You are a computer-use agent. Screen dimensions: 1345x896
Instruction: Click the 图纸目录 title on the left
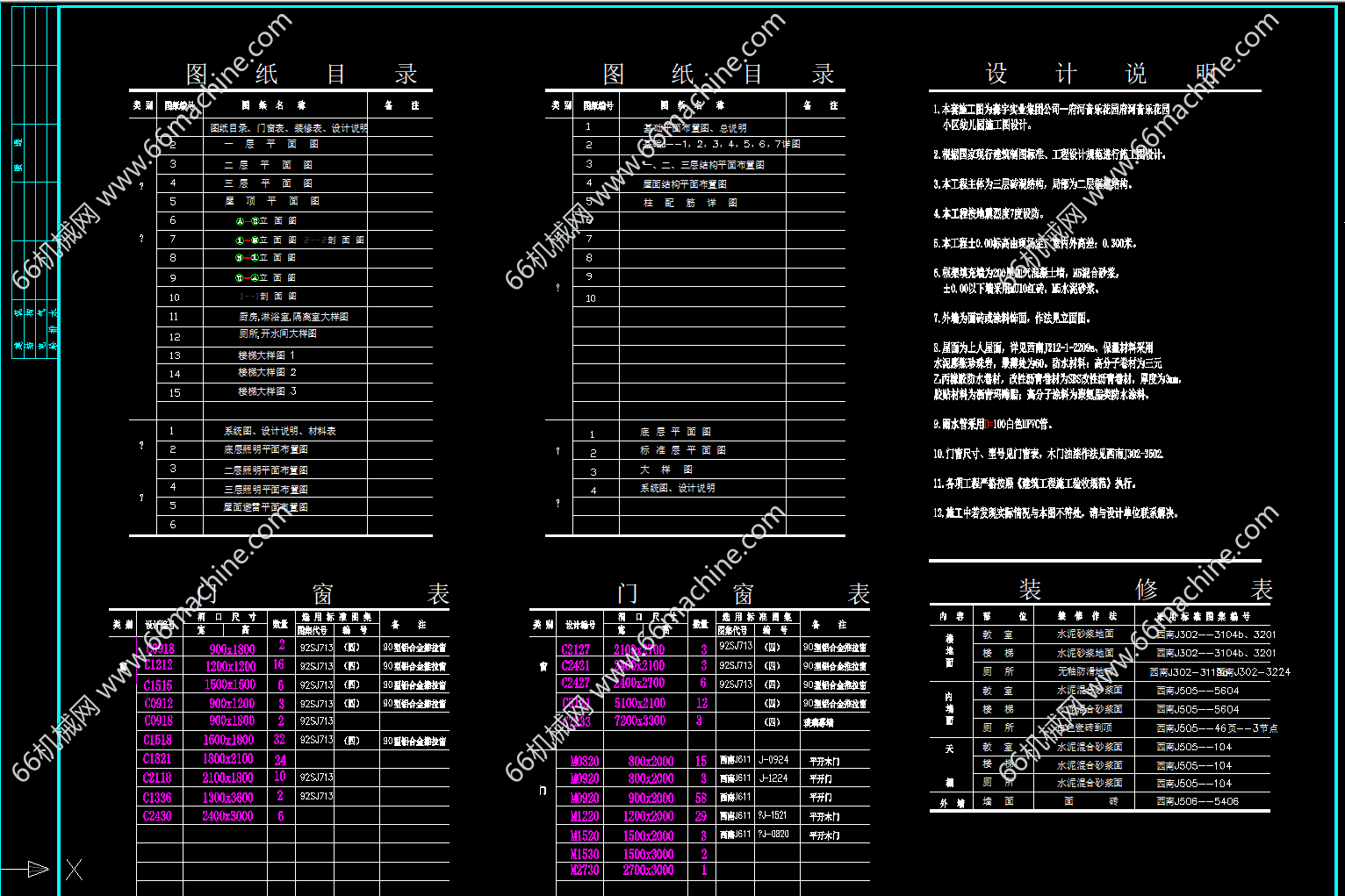coord(300,74)
